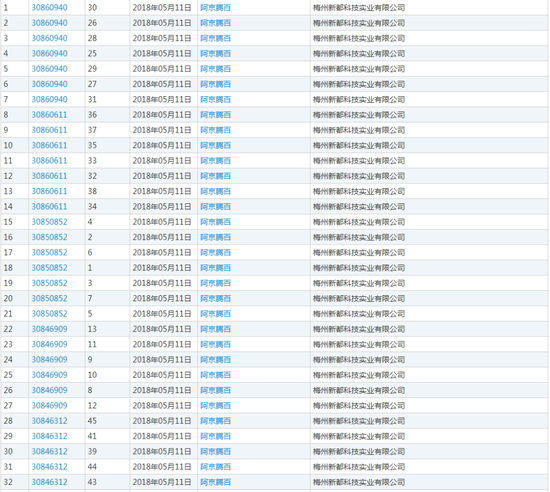This screenshot has height=492, width=550.
Task: Open the 阿京腾百 link in row 6
Action: coord(215,84)
